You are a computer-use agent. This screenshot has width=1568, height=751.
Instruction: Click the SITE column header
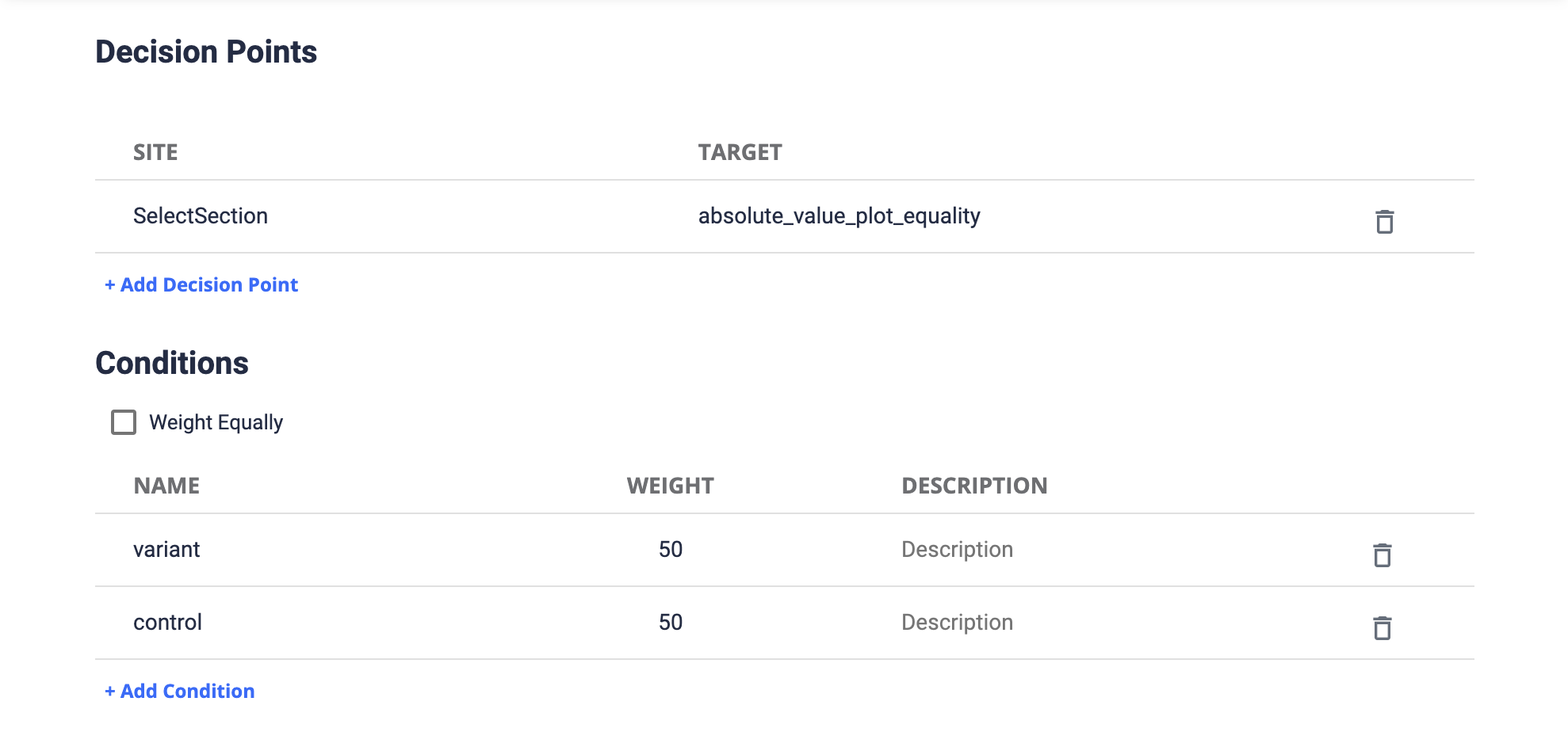pyautogui.click(x=155, y=152)
